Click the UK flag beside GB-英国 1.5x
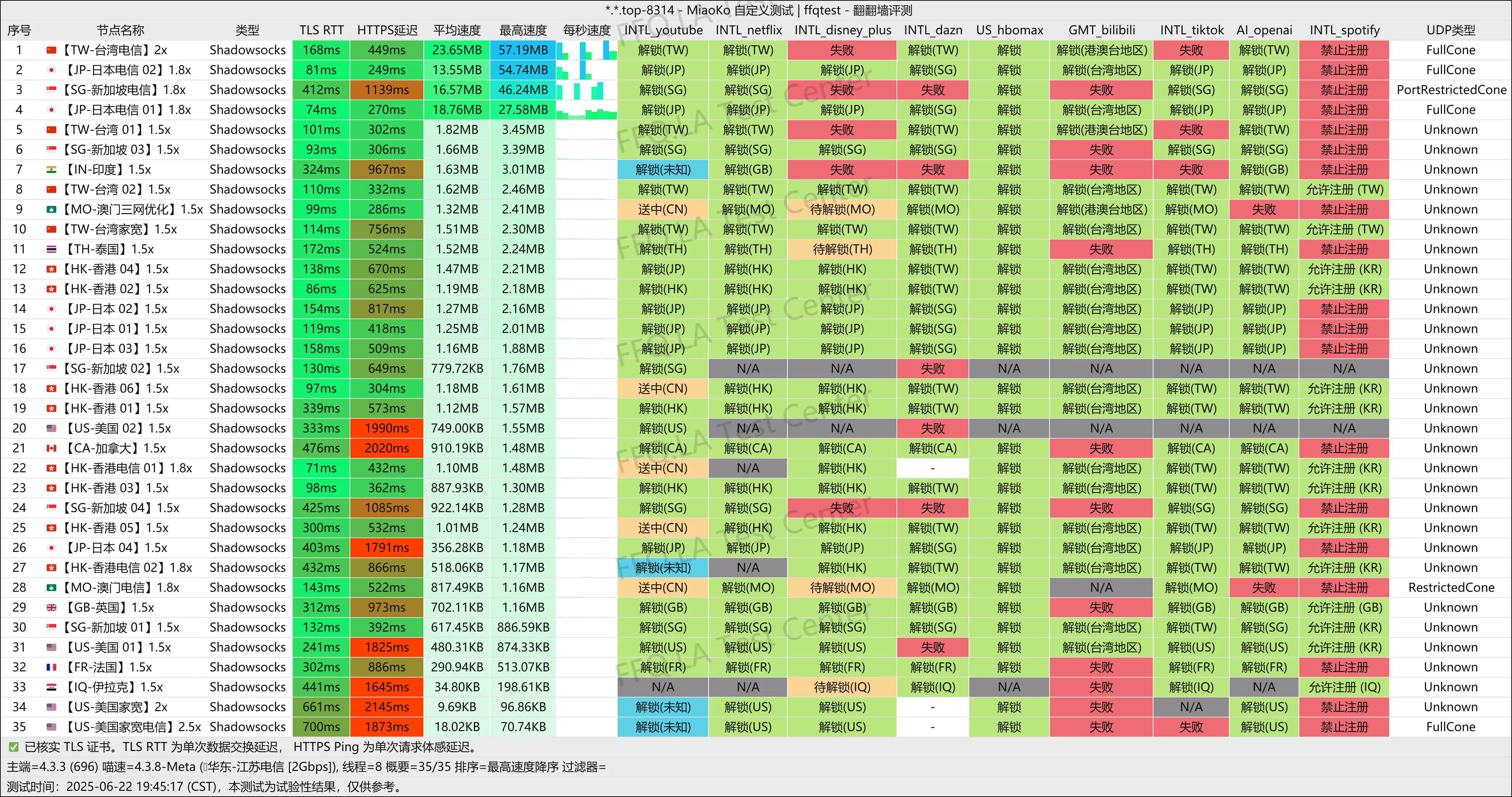1512x797 pixels. (x=51, y=608)
